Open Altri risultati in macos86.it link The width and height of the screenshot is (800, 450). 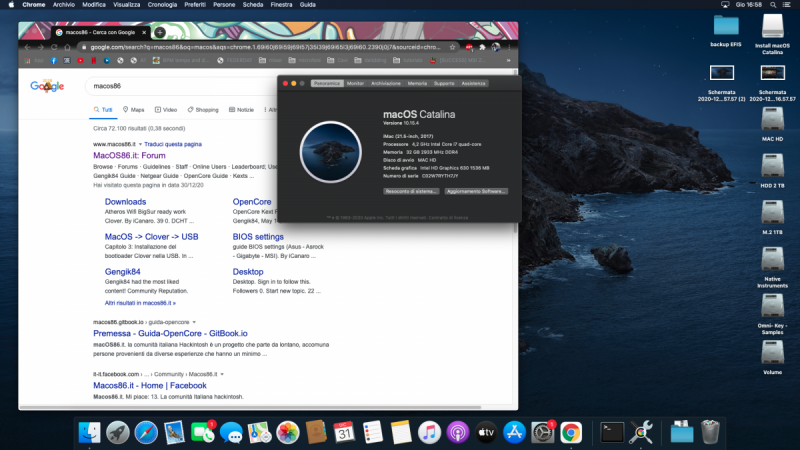(x=140, y=303)
